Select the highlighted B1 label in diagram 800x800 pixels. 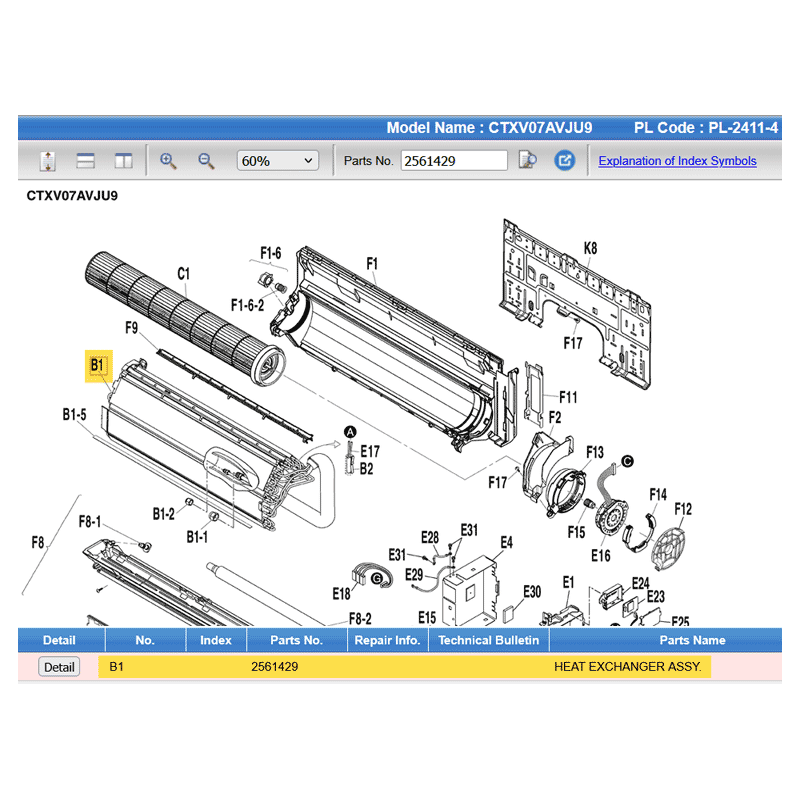coord(98,366)
